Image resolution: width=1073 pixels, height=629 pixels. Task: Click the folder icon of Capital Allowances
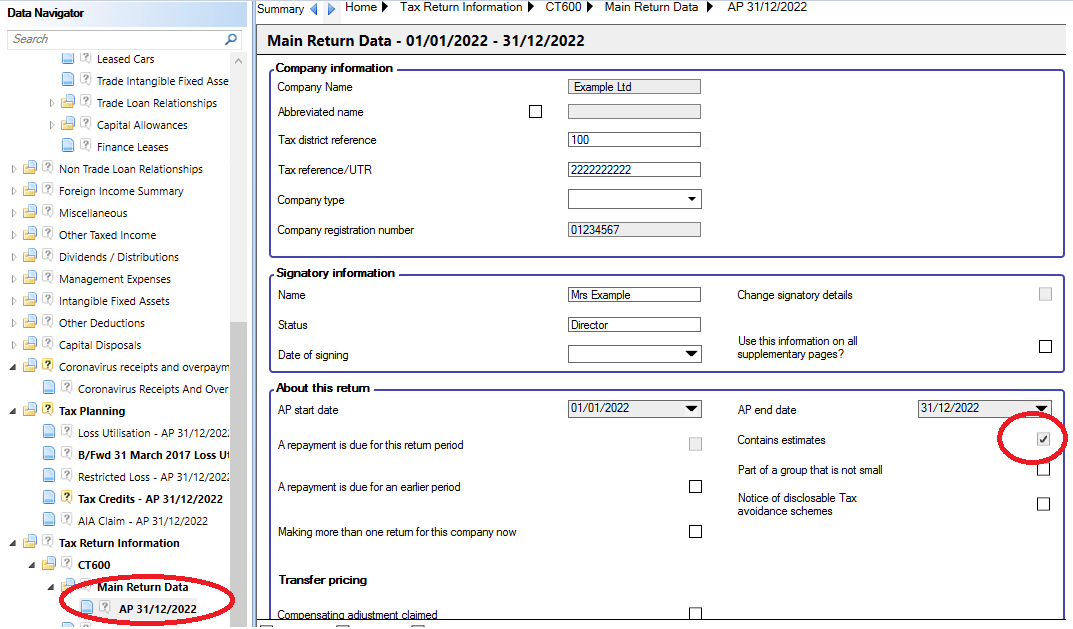pyautogui.click(x=68, y=125)
